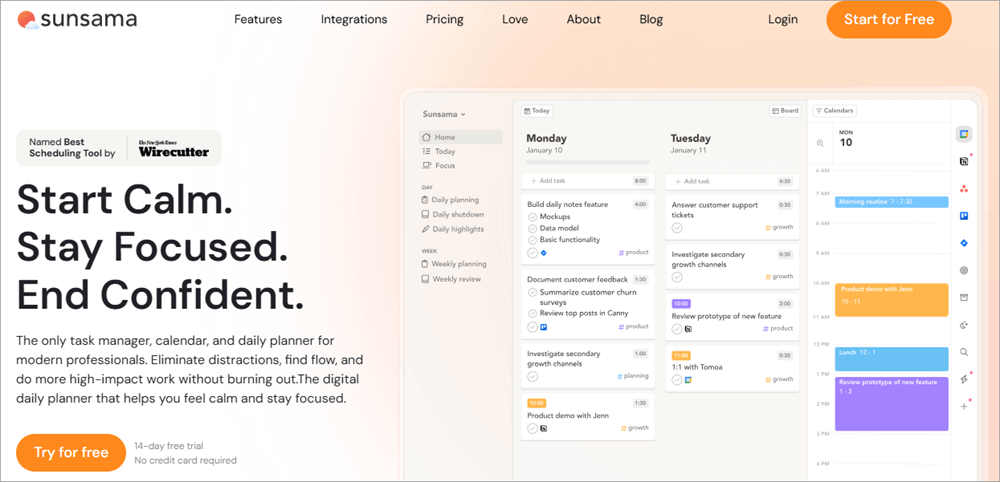The image size is (1000, 483).
Task: Click the #product tag on Build daily notes
Action: click(x=633, y=252)
